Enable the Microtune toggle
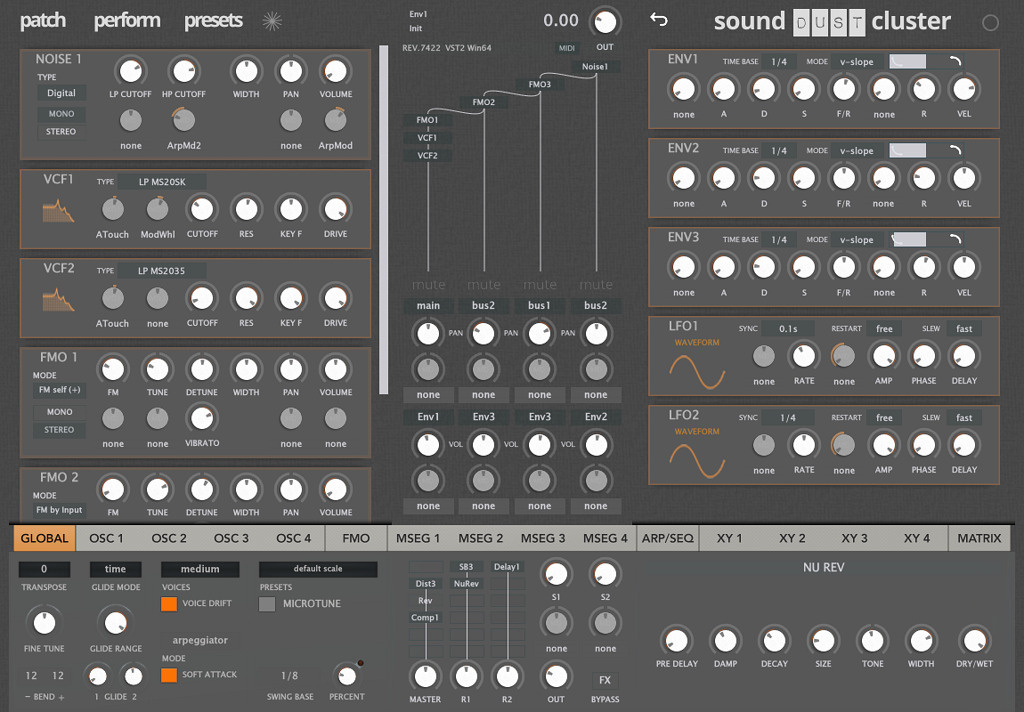The width and height of the screenshot is (1024, 712). coord(267,604)
